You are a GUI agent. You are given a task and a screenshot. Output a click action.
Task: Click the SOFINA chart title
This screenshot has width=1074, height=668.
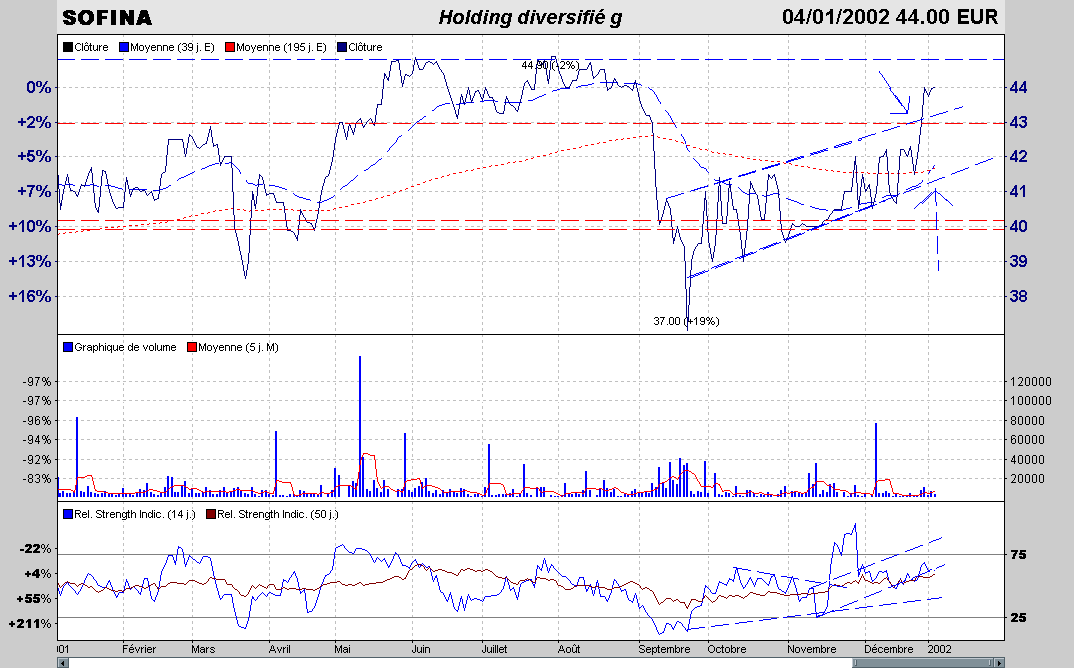(107, 18)
